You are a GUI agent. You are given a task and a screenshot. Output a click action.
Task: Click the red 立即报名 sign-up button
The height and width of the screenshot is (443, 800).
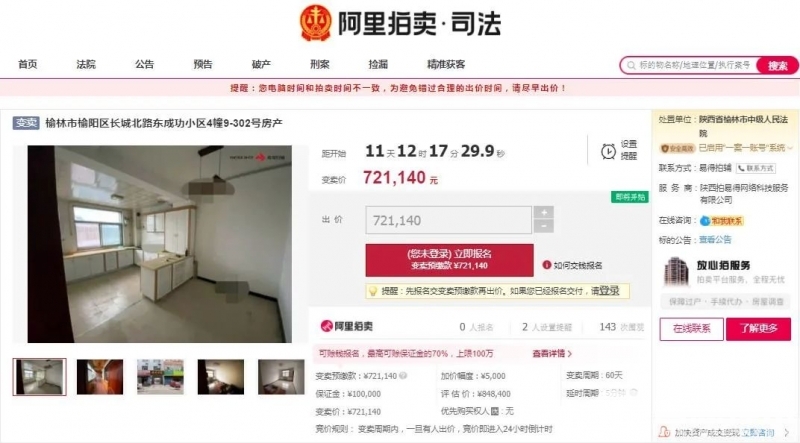tap(449, 260)
